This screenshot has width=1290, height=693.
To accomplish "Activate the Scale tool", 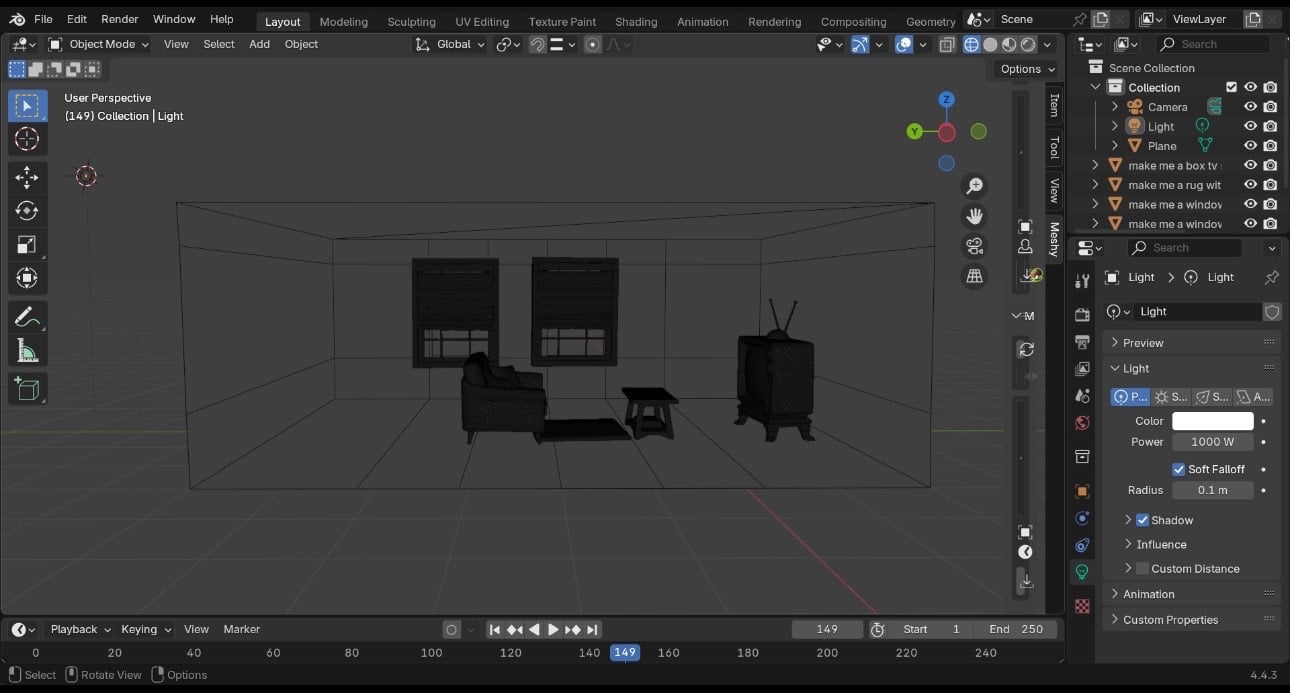I will (27, 245).
